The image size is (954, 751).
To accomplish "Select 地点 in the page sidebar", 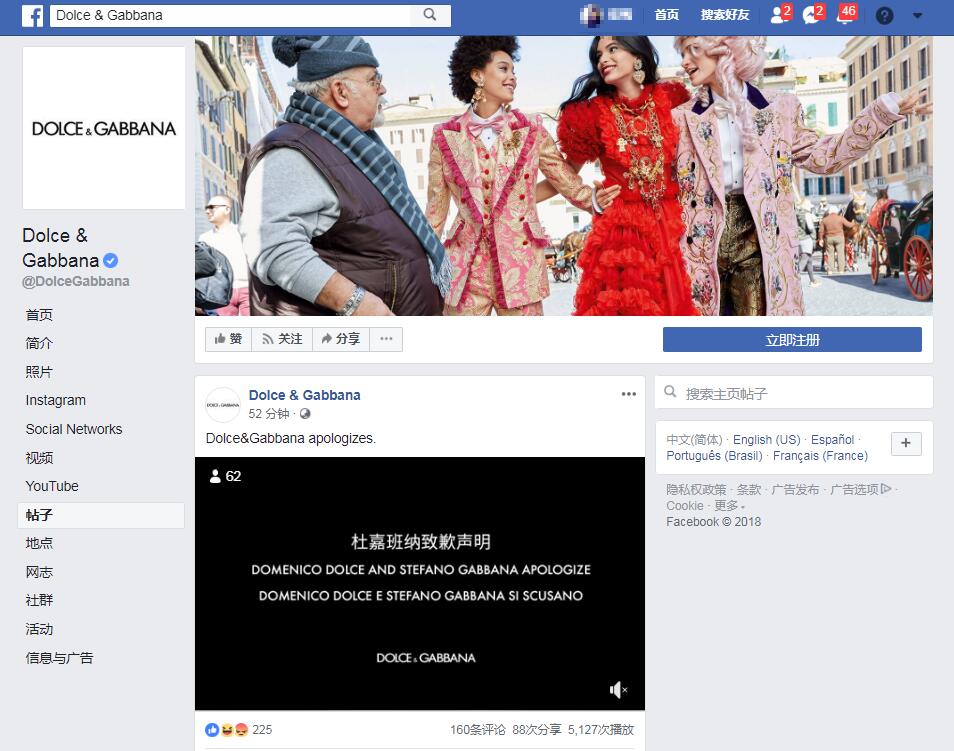I will [39, 543].
